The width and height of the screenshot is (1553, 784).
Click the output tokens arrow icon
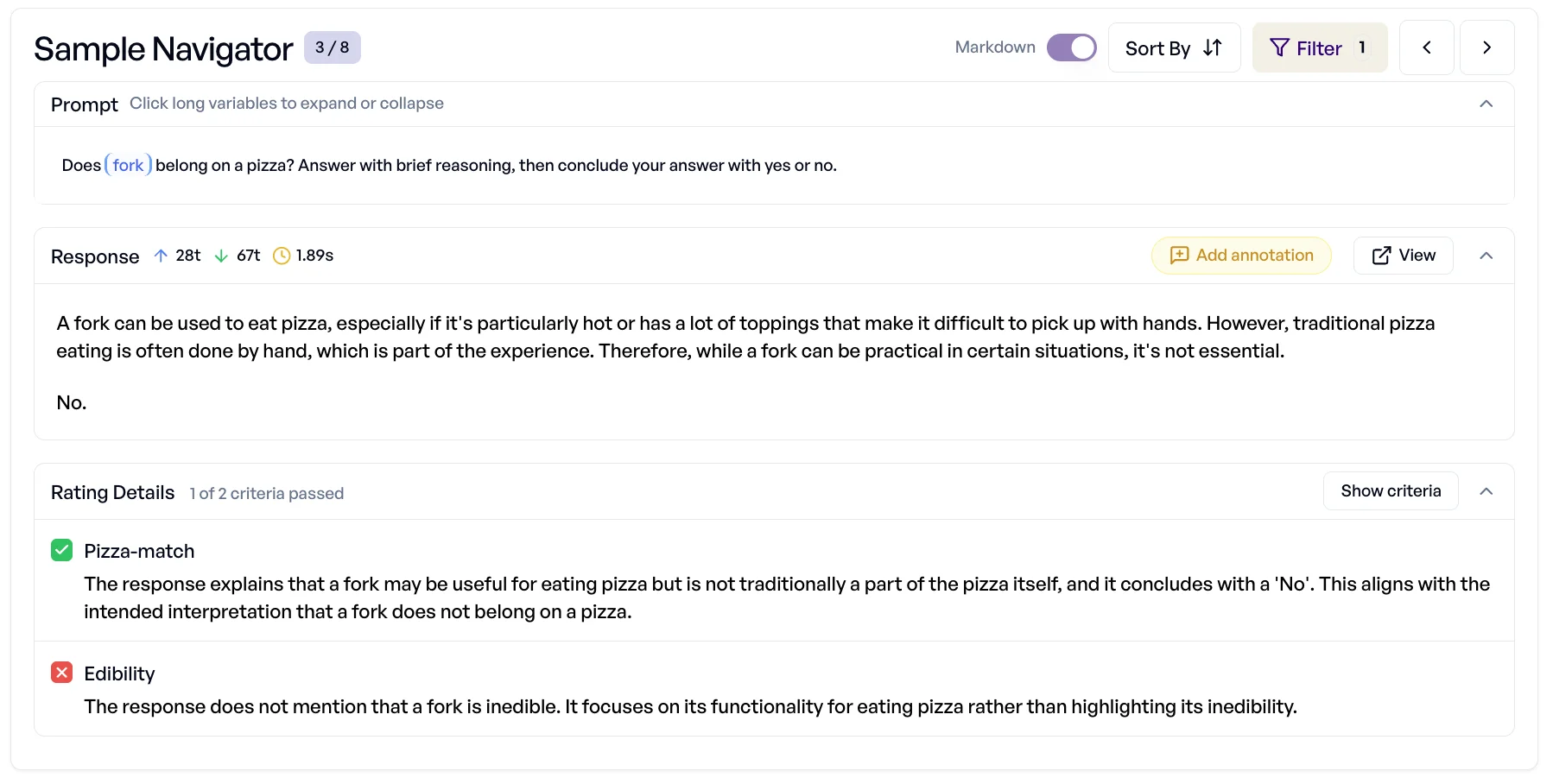220,255
